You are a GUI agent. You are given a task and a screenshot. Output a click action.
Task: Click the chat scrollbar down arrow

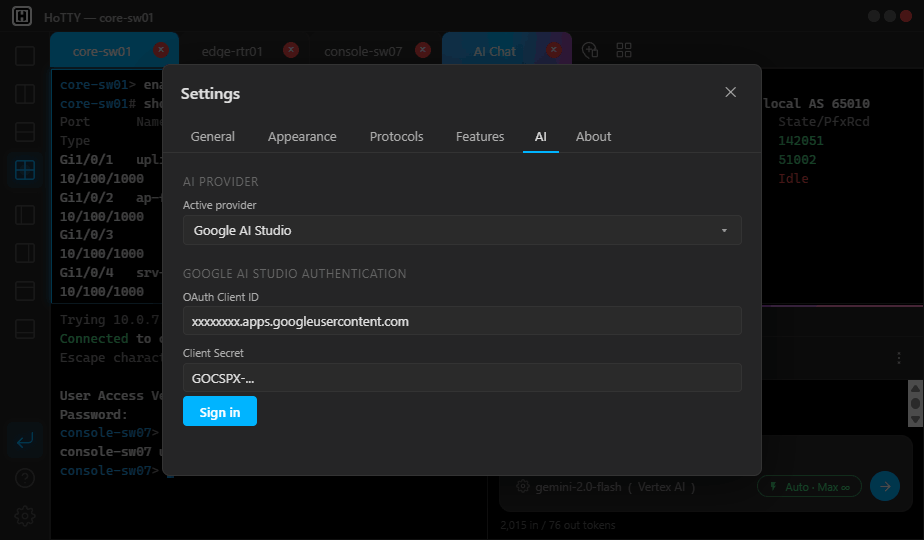(915, 419)
